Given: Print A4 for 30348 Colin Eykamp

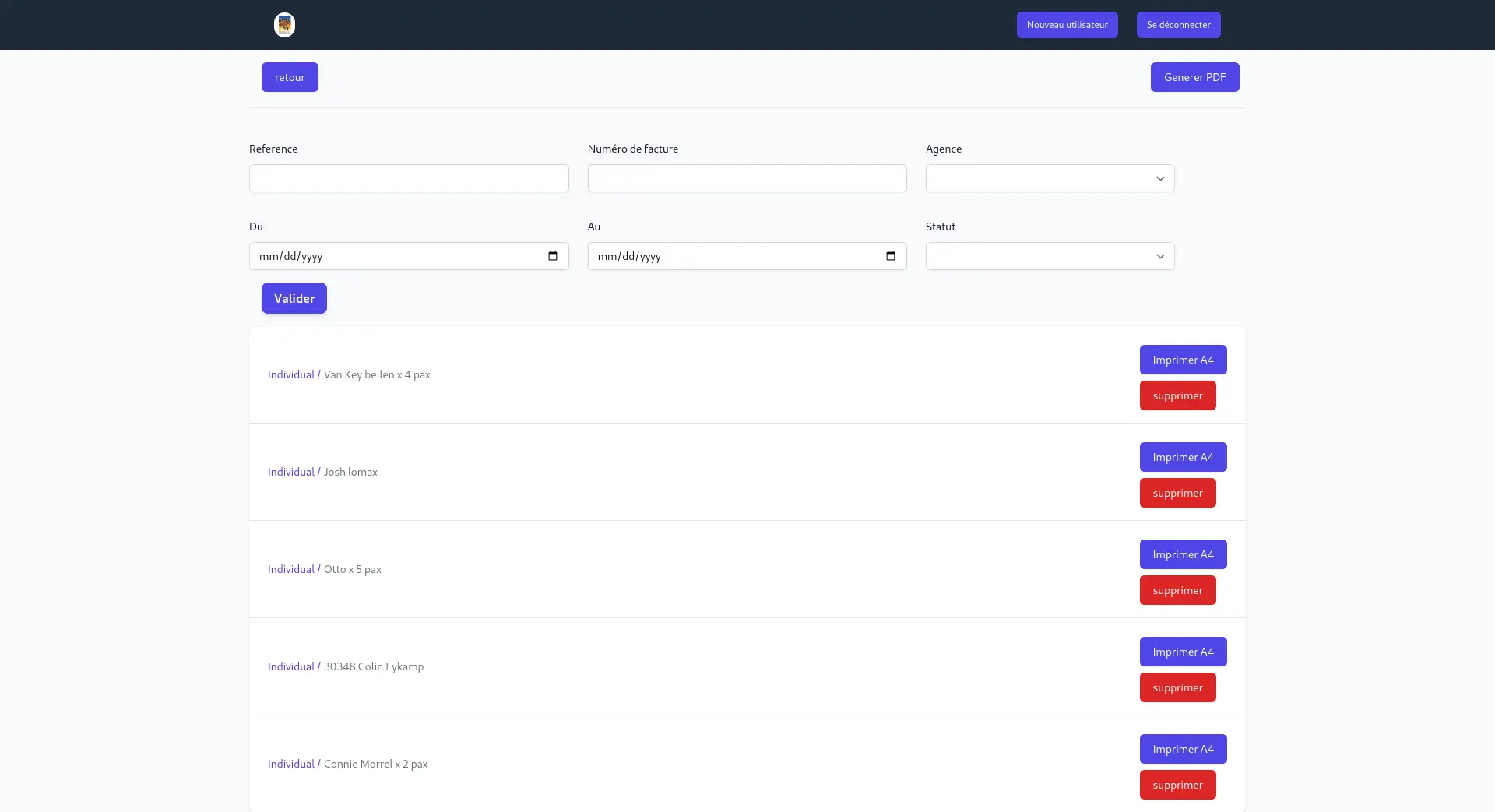Looking at the screenshot, I should tap(1183, 652).
